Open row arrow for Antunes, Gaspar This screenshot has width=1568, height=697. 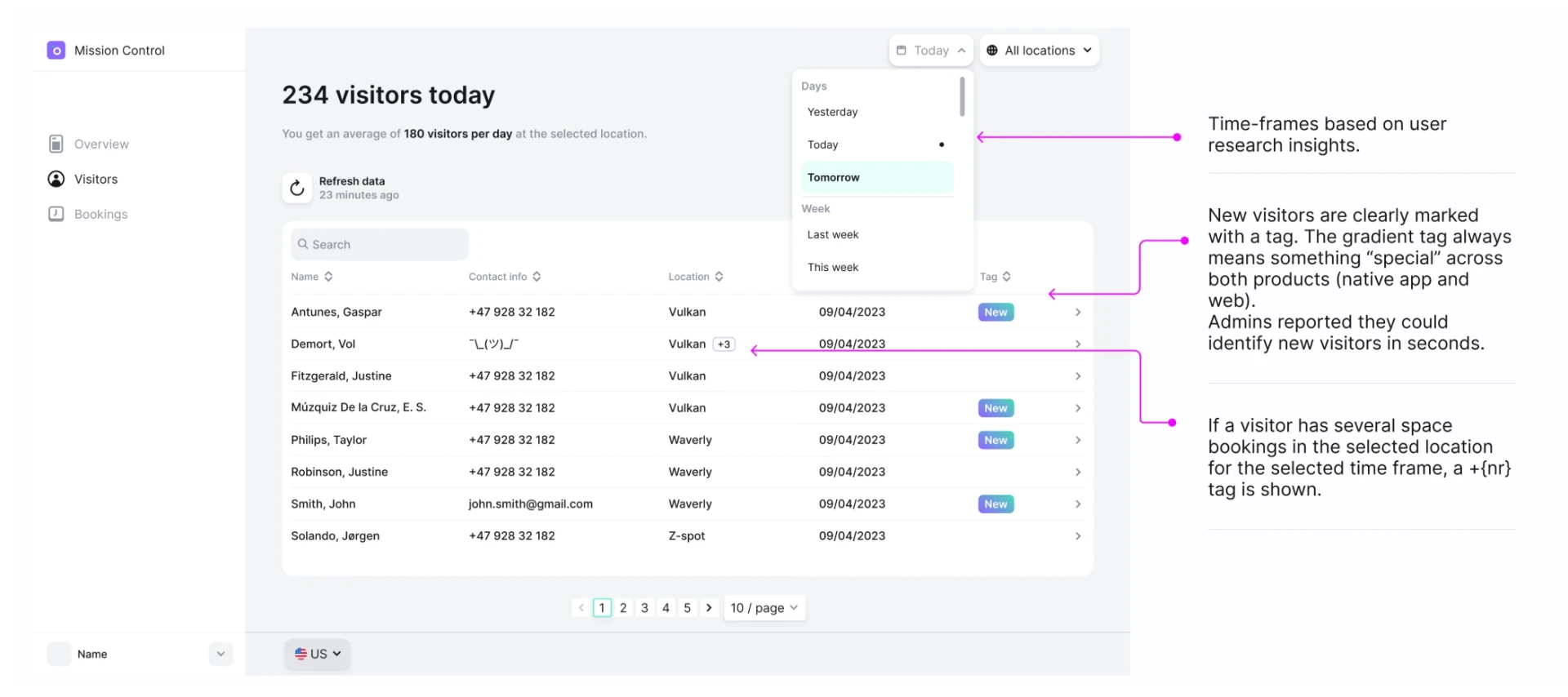pos(1078,313)
